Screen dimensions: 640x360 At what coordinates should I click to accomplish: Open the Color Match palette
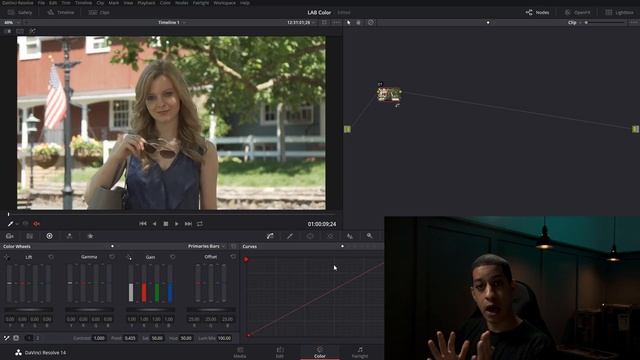coord(30,236)
